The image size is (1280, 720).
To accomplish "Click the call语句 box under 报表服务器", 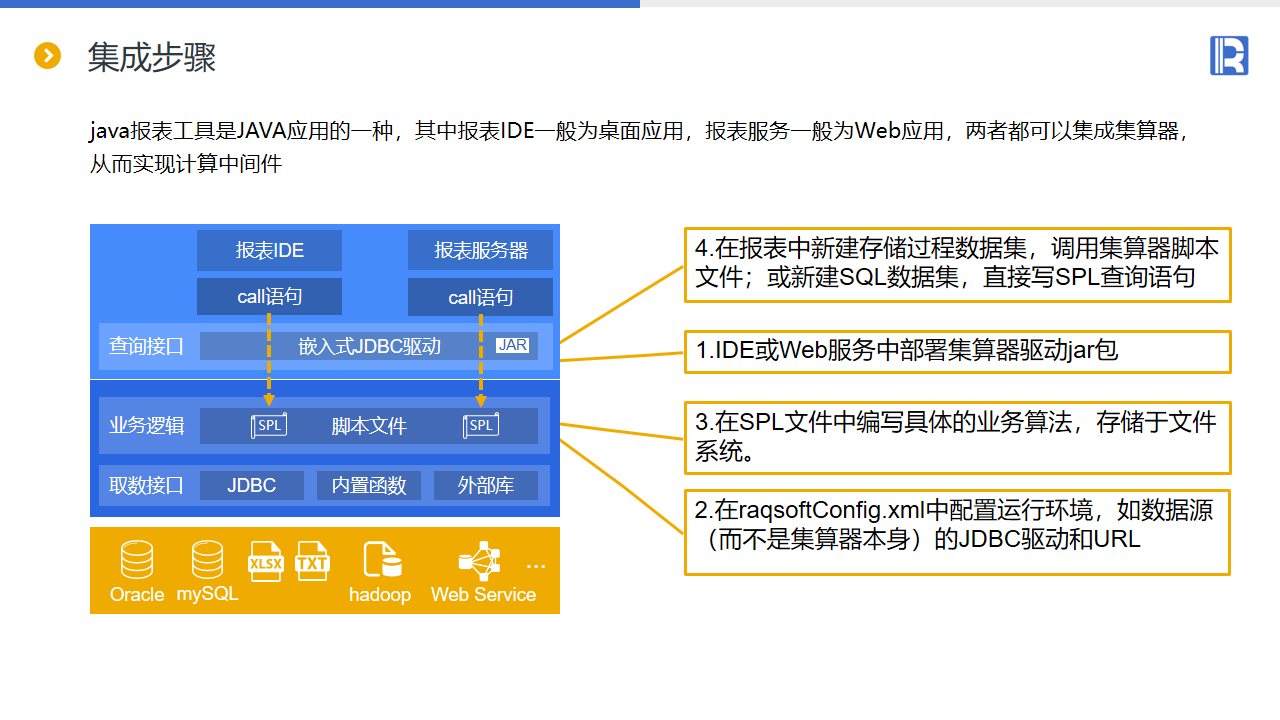I will tap(480, 297).
